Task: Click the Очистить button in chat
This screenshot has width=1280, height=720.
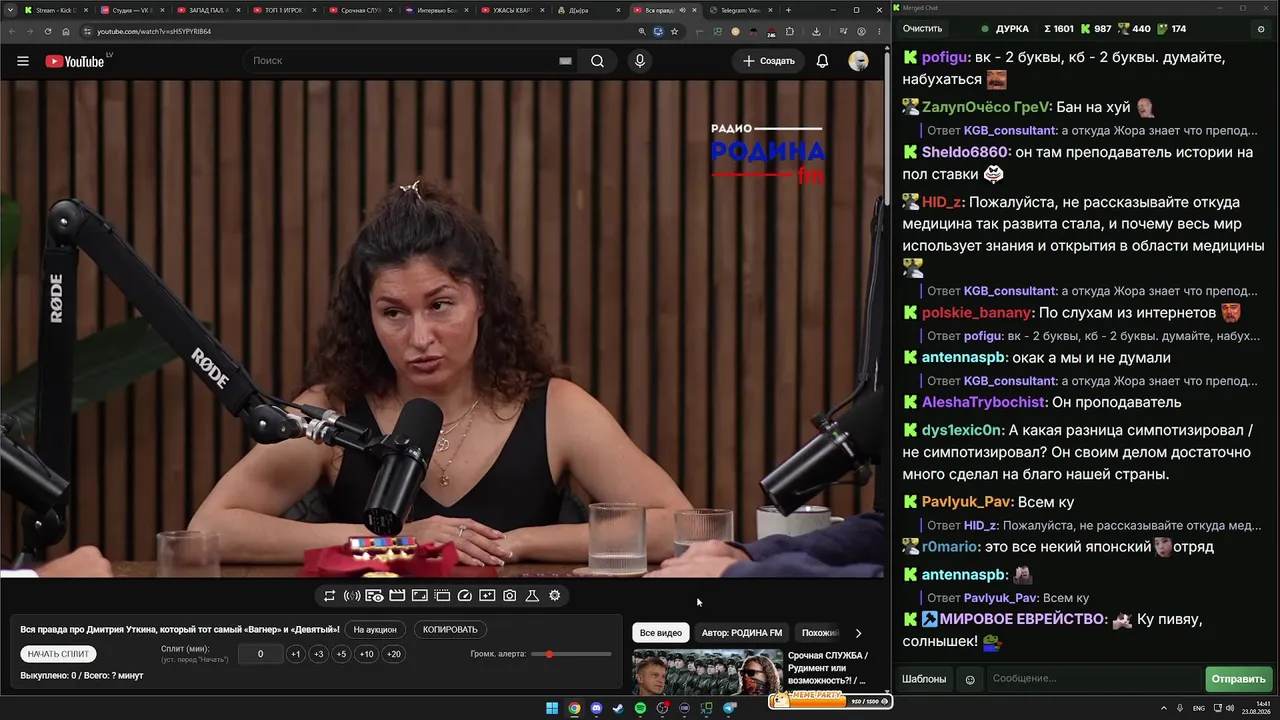Action: pos(922,29)
